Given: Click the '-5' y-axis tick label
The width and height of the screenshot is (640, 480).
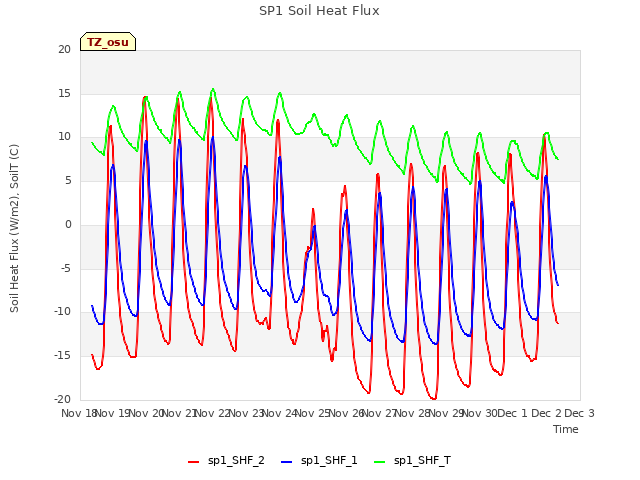Looking at the screenshot, I should click(66, 269).
